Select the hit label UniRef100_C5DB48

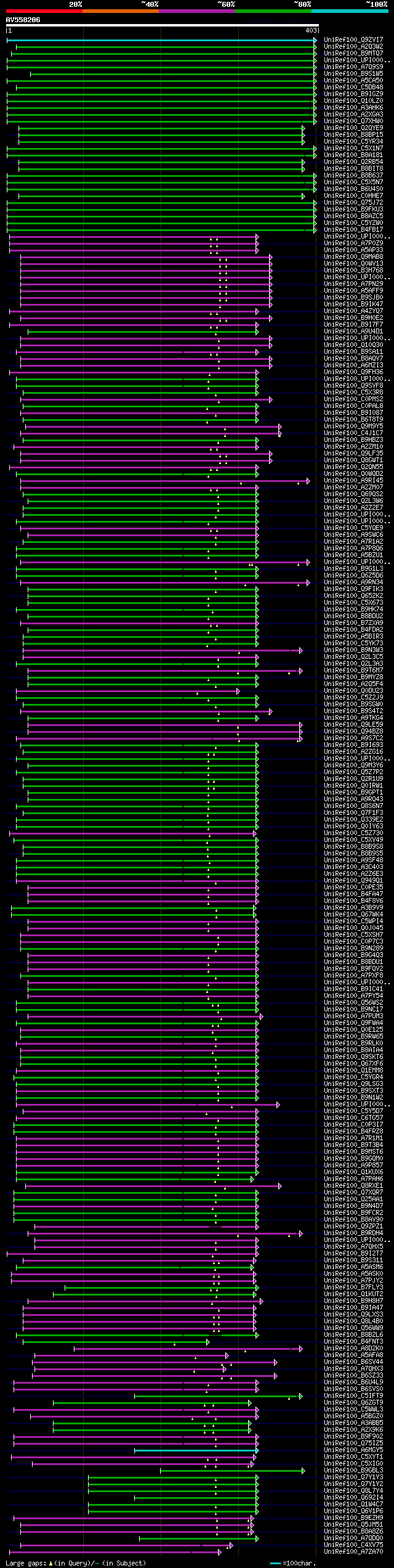353,88
